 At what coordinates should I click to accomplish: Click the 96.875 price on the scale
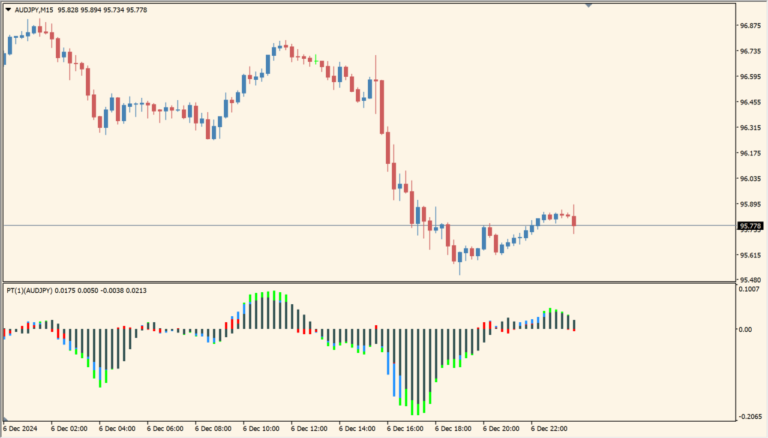pos(750,26)
